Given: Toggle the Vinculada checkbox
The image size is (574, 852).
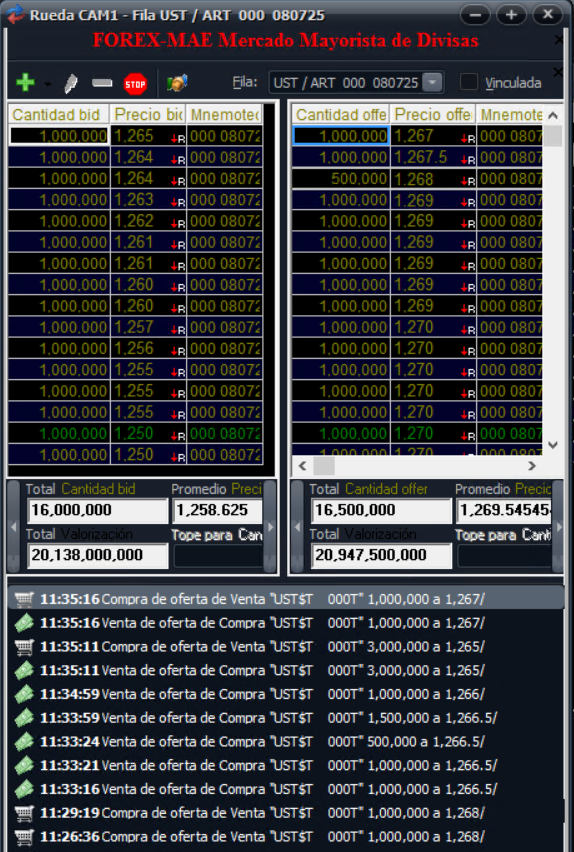Looking at the screenshot, I should point(469,83).
